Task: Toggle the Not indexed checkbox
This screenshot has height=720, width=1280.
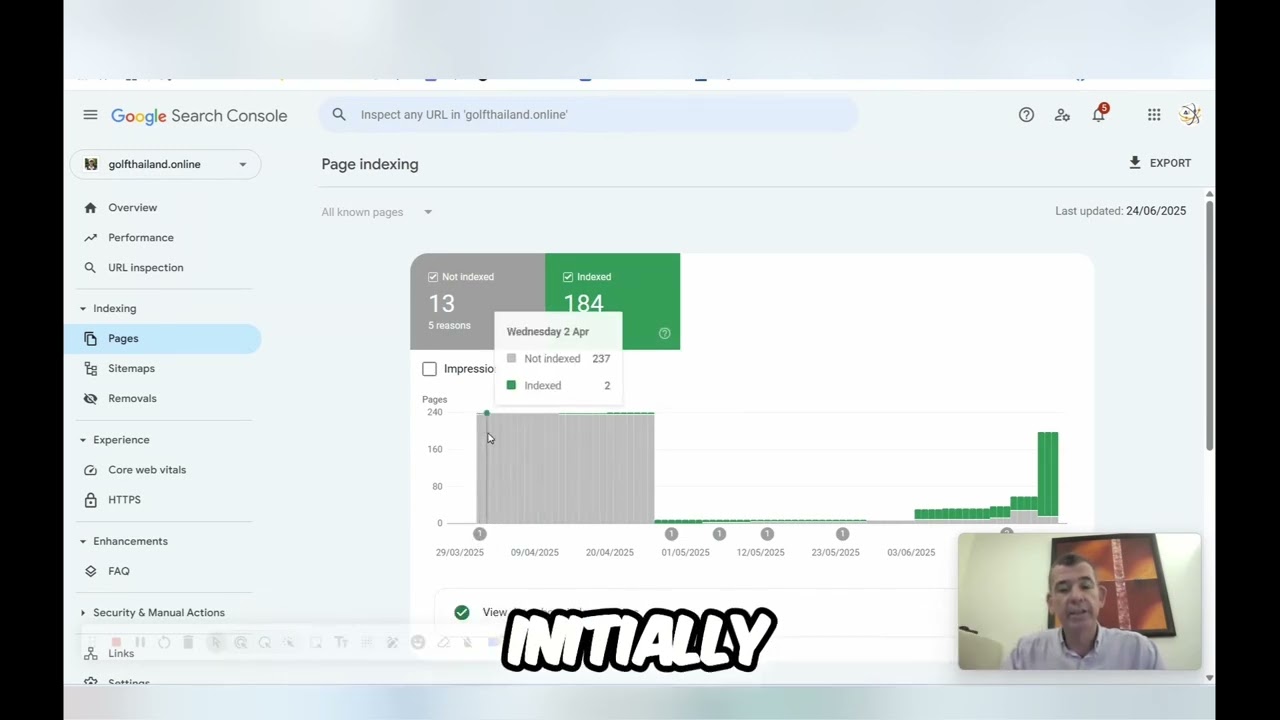Action: (x=433, y=277)
